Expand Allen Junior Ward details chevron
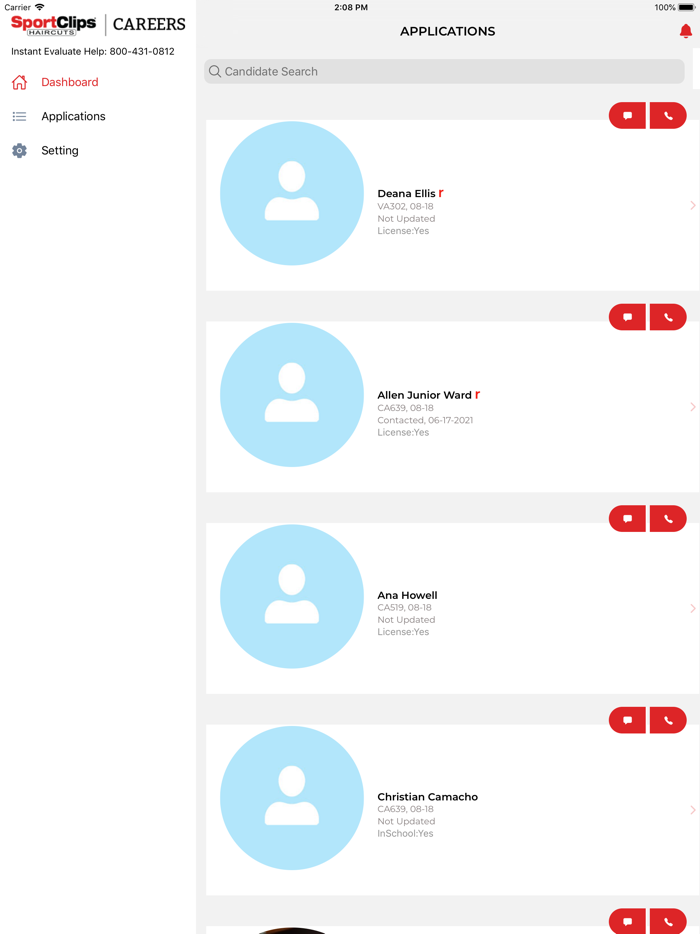The height and width of the screenshot is (934, 700). [x=692, y=407]
